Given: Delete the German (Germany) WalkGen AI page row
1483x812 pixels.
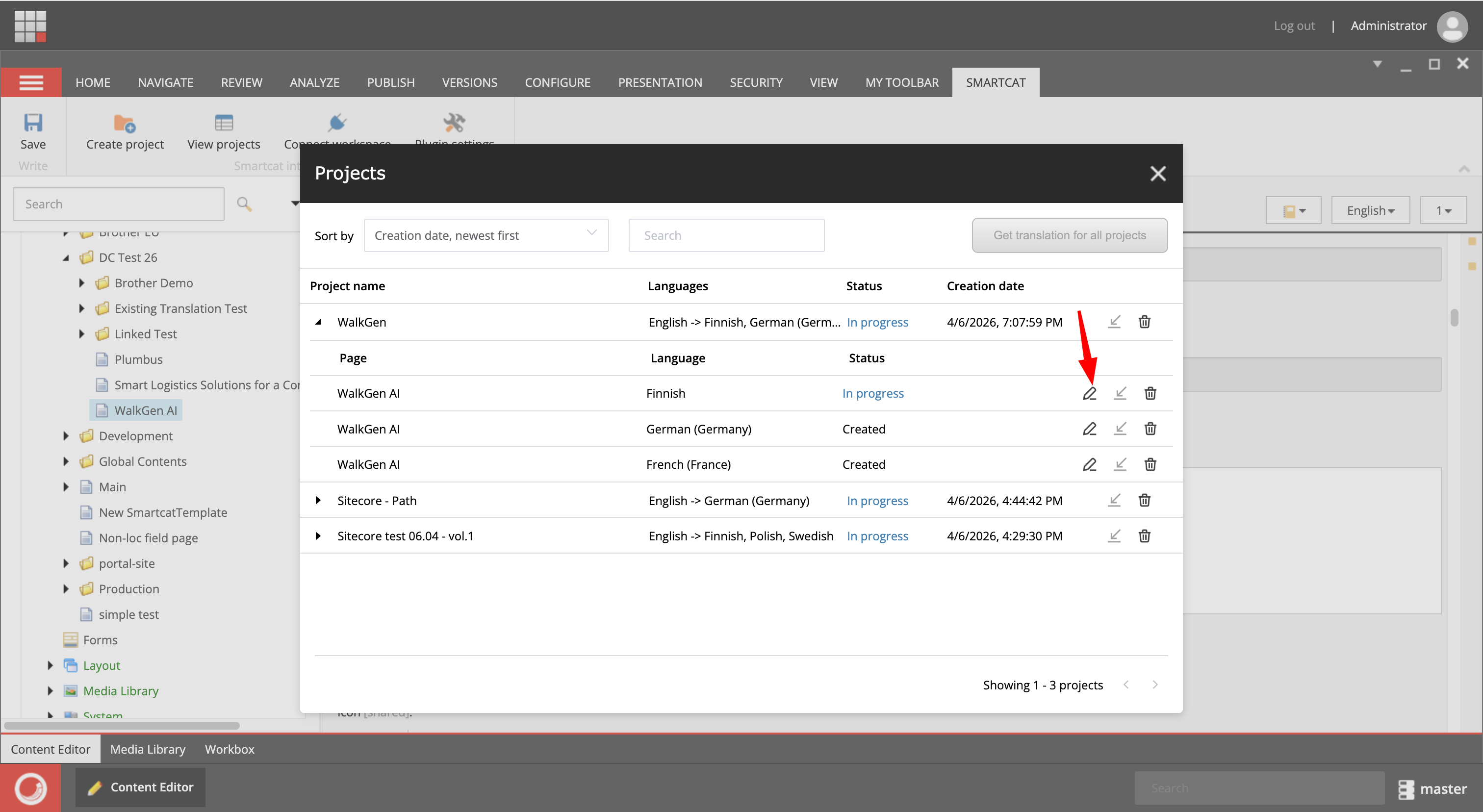Looking at the screenshot, I should point(1150,429).
